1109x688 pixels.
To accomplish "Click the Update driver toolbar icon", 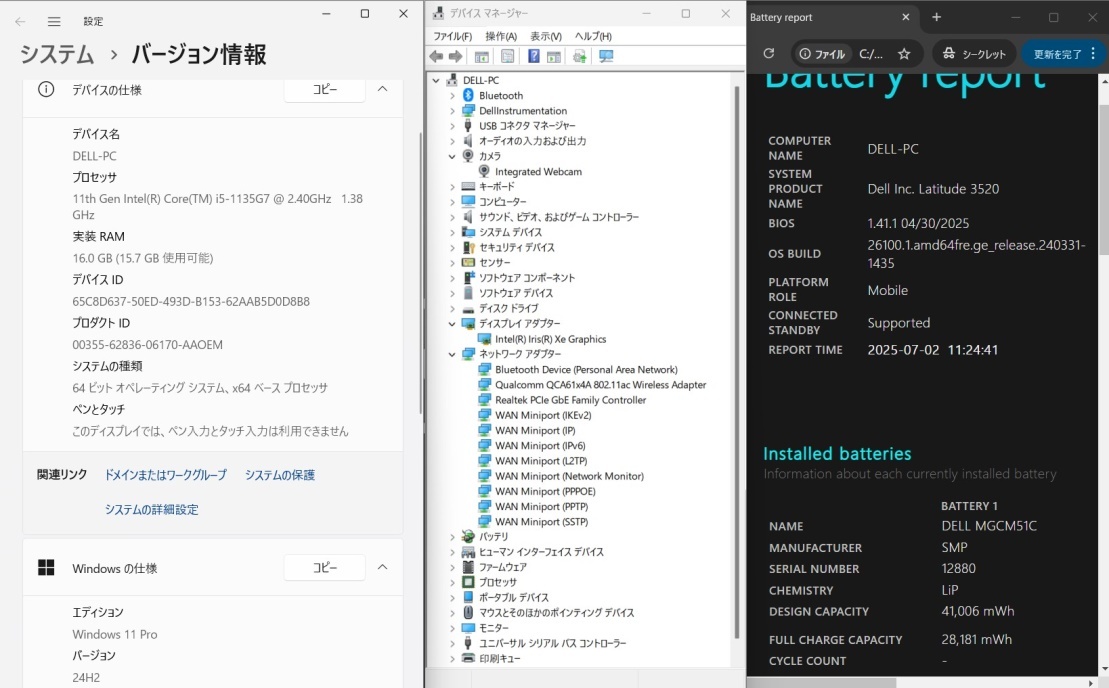I will (x=578, y=57).
